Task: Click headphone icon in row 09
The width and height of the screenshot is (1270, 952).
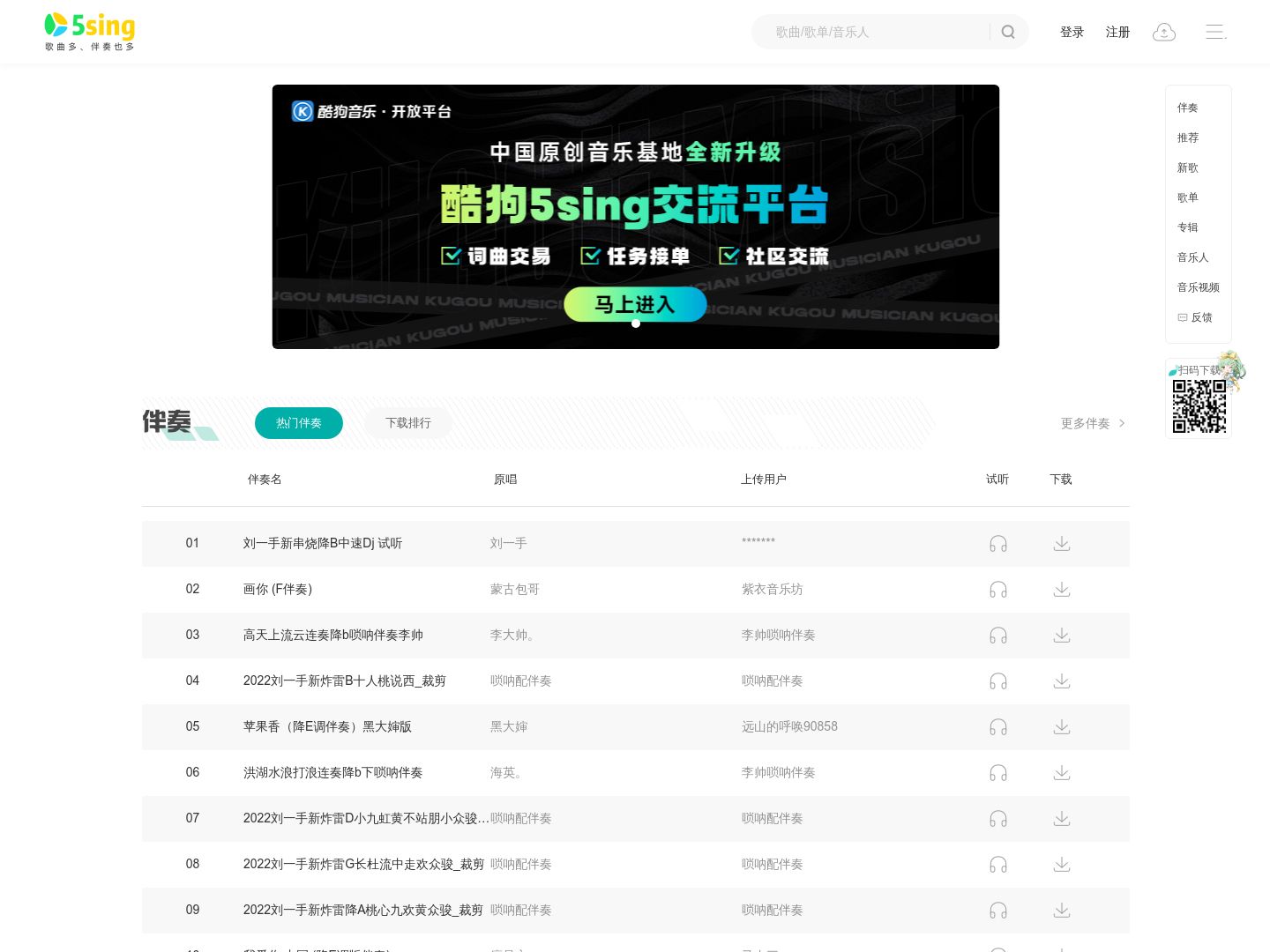Action: pyautogui.click(x=998, y=911)
